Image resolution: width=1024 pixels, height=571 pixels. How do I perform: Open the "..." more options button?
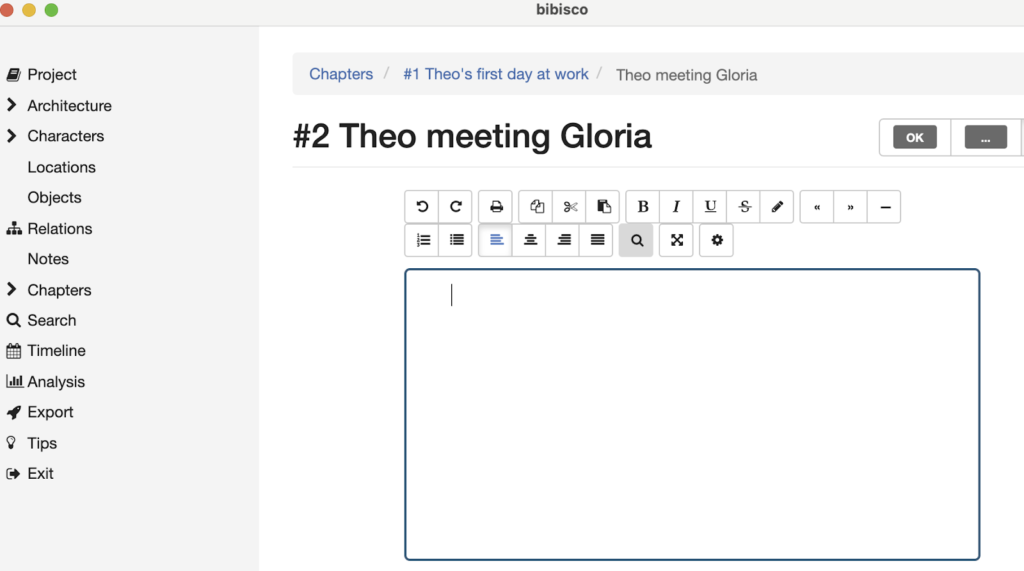click(x=985, y=138)
